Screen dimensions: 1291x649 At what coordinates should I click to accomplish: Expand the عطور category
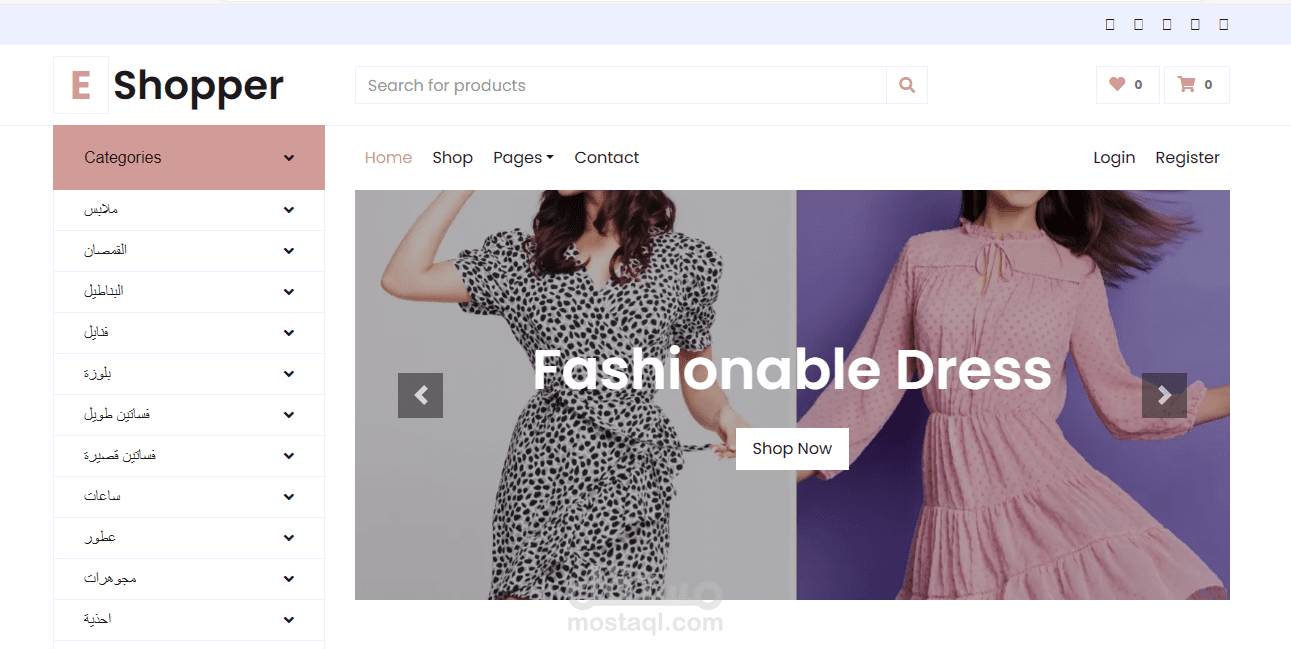click(x=289, y=538)
